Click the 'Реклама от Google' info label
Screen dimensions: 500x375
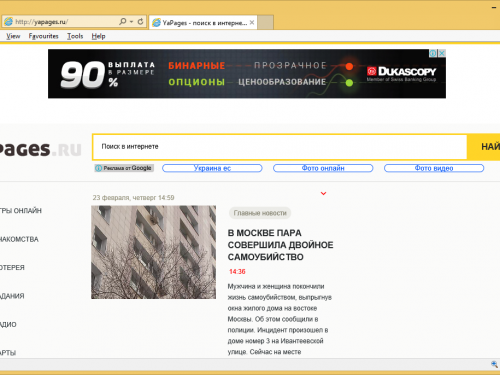(124, 168)
